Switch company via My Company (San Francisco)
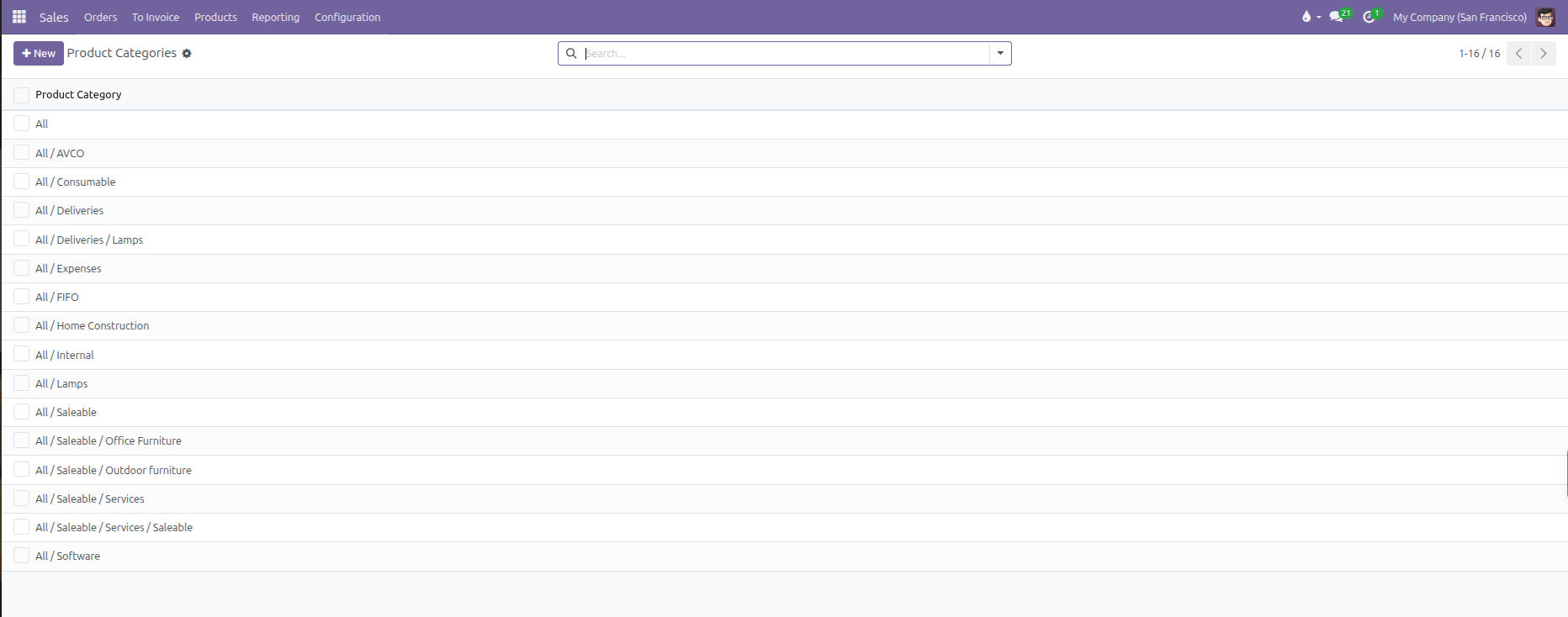 tap(1459, 17)
